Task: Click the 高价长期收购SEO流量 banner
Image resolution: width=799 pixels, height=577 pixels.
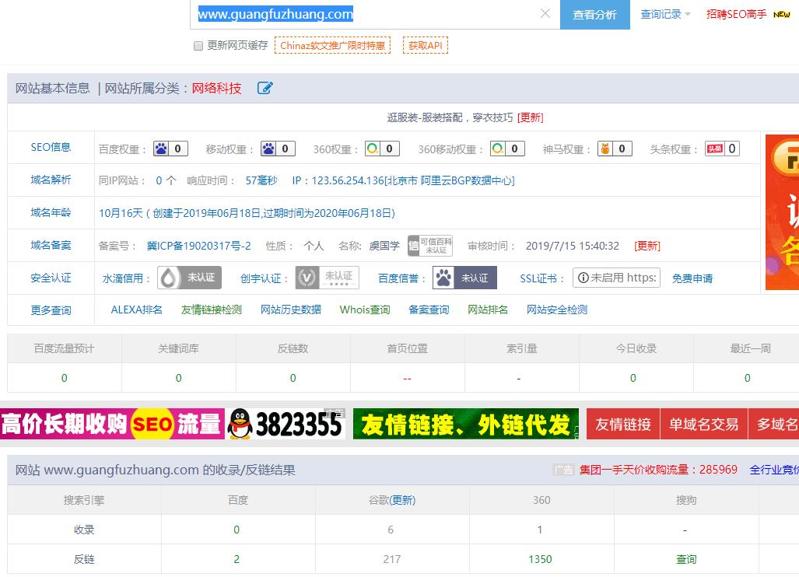Action: (x=112, y=424)
